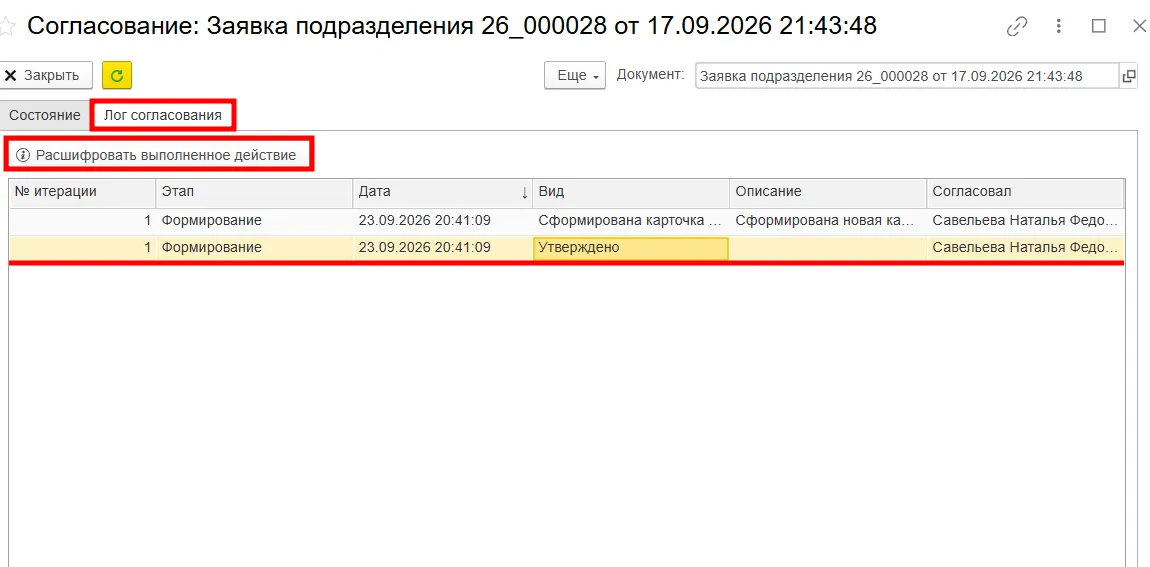Maximize the Согласование window
The width and height of the screenshot is (1150, 567).
point(1099,27)
